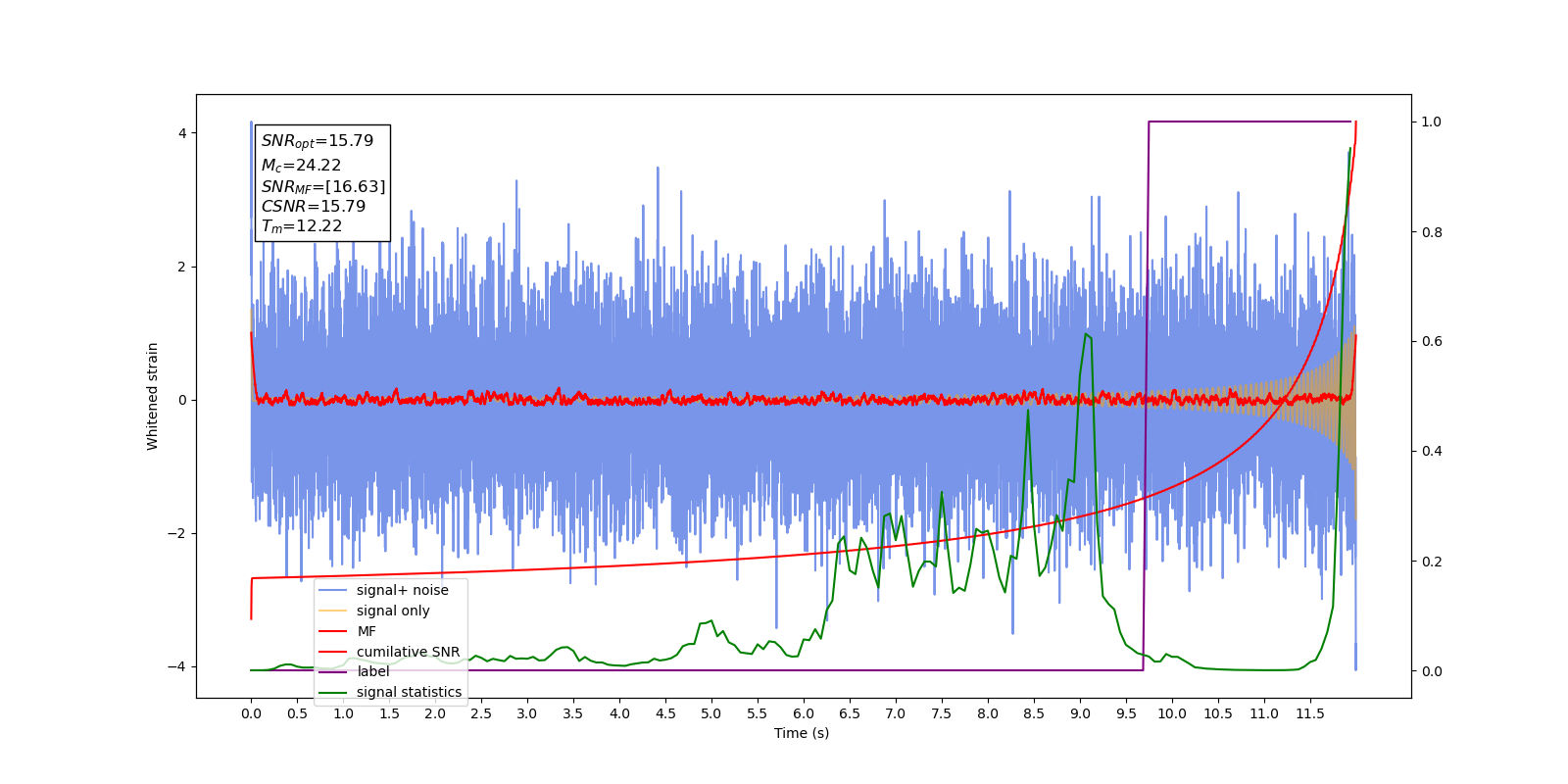Click the x-axis tick label 0.0
The image size is (1568, 784).
[x=251, y=713]
